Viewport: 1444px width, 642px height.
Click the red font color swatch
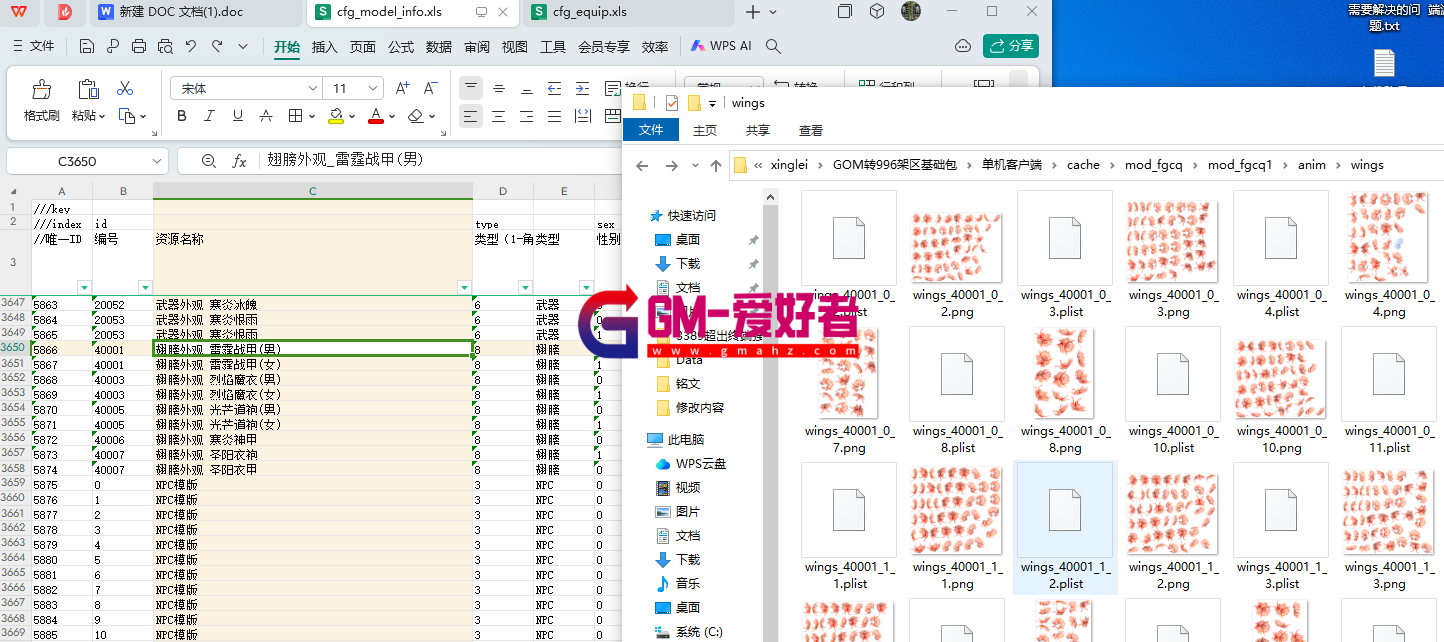click(376, 116)
